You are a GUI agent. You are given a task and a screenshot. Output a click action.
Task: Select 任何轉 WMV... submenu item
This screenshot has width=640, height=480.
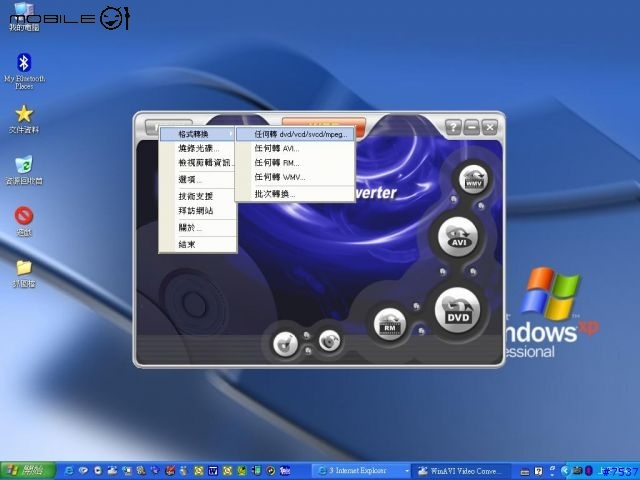point(295,177)
